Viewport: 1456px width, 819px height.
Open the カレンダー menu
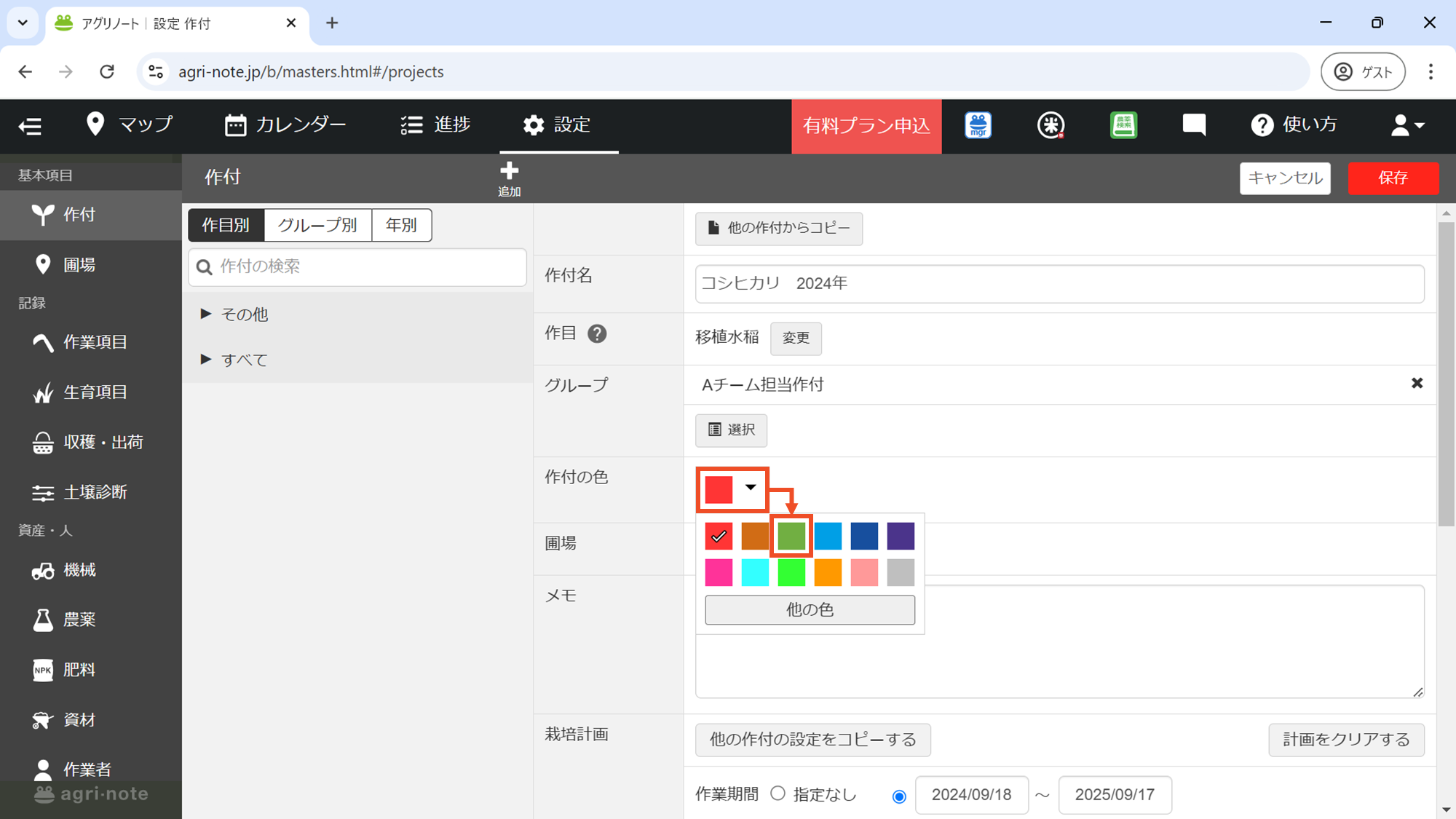[285, 125]
